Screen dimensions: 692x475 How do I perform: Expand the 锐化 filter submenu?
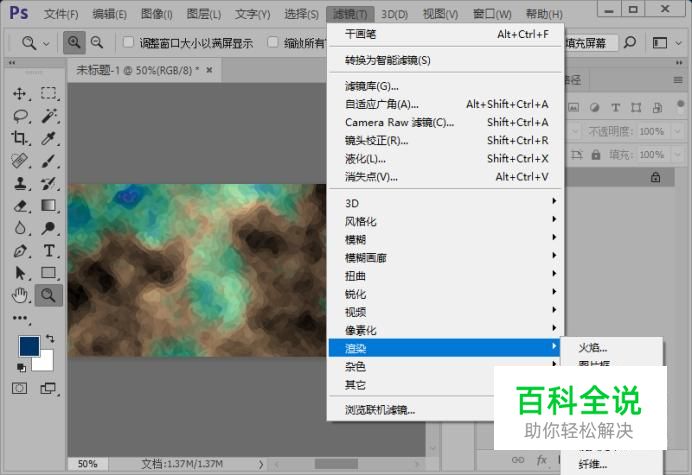pyautogui.click(x=446, y=294)
